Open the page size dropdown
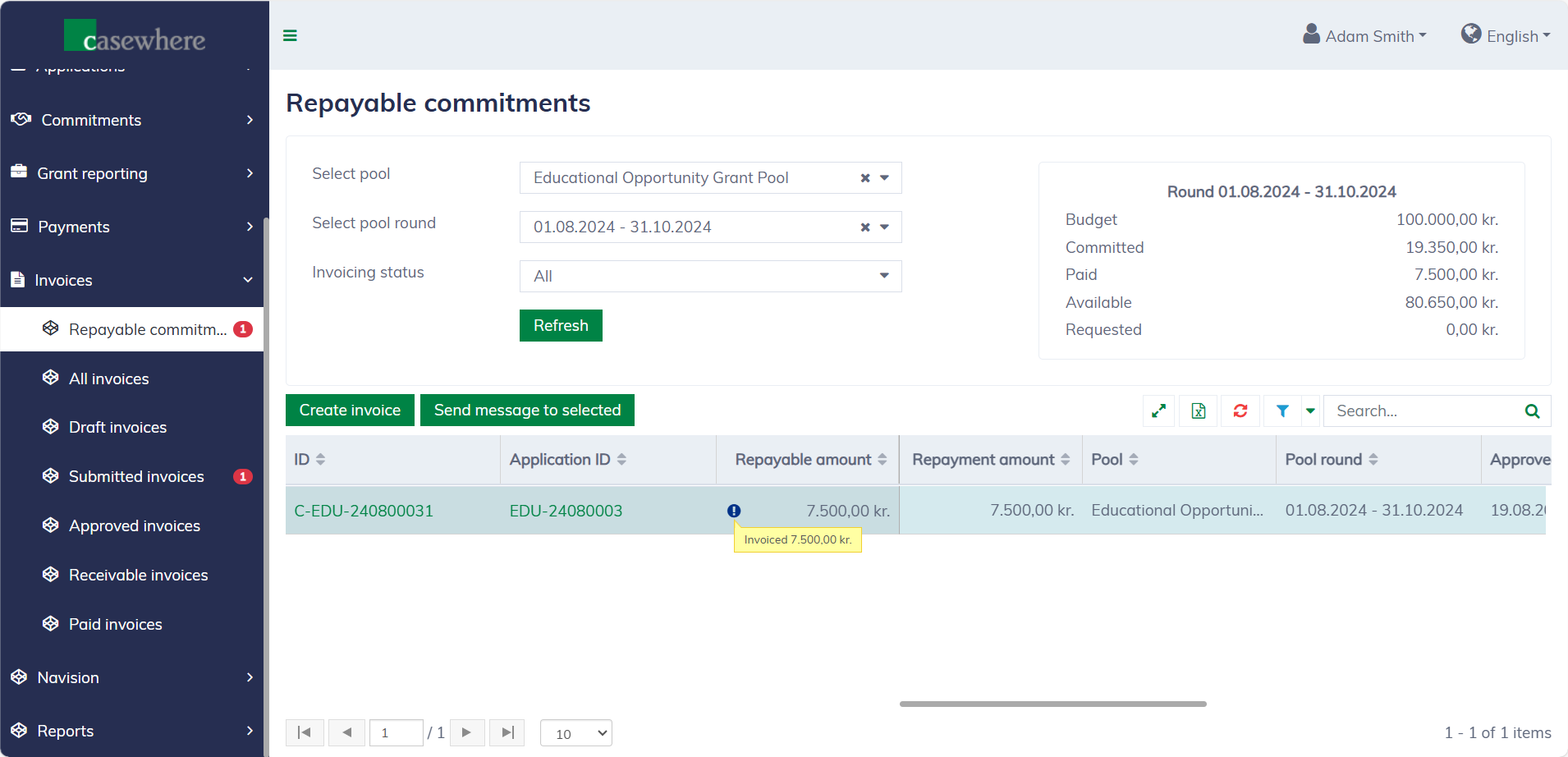 coord(576,733)
